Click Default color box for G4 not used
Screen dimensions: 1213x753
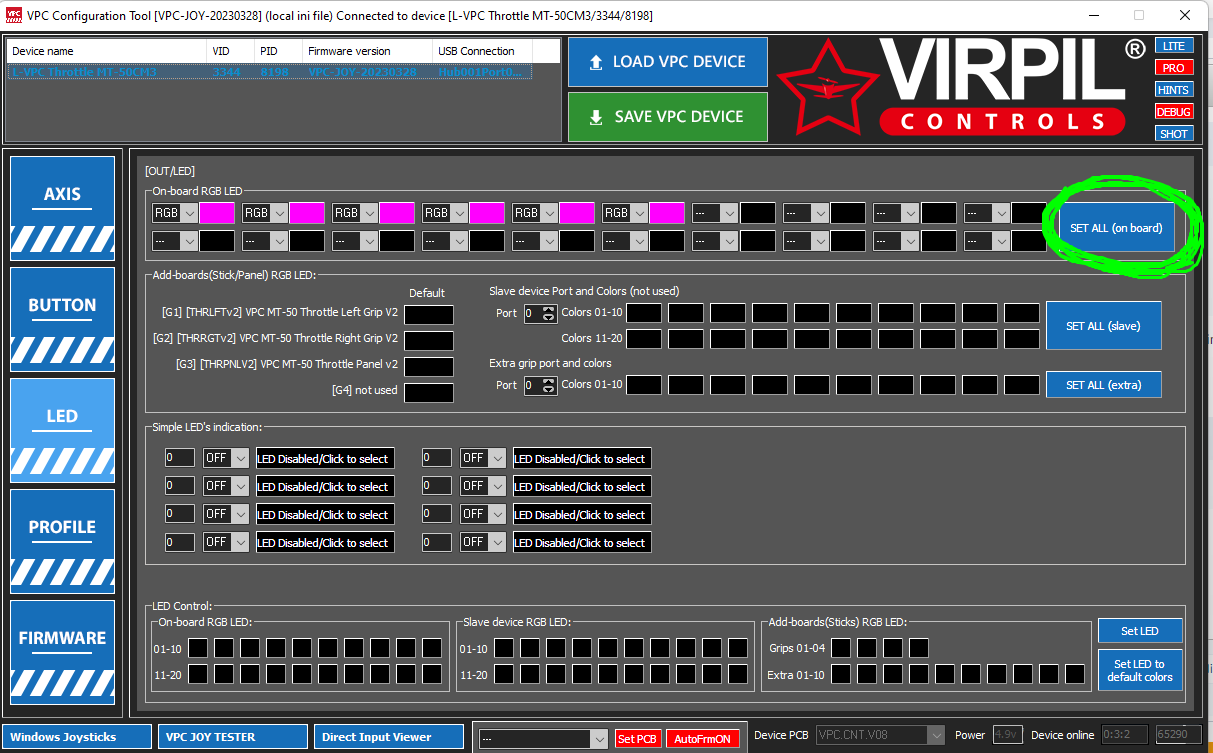pyautogui.click(x=429, y=393)
